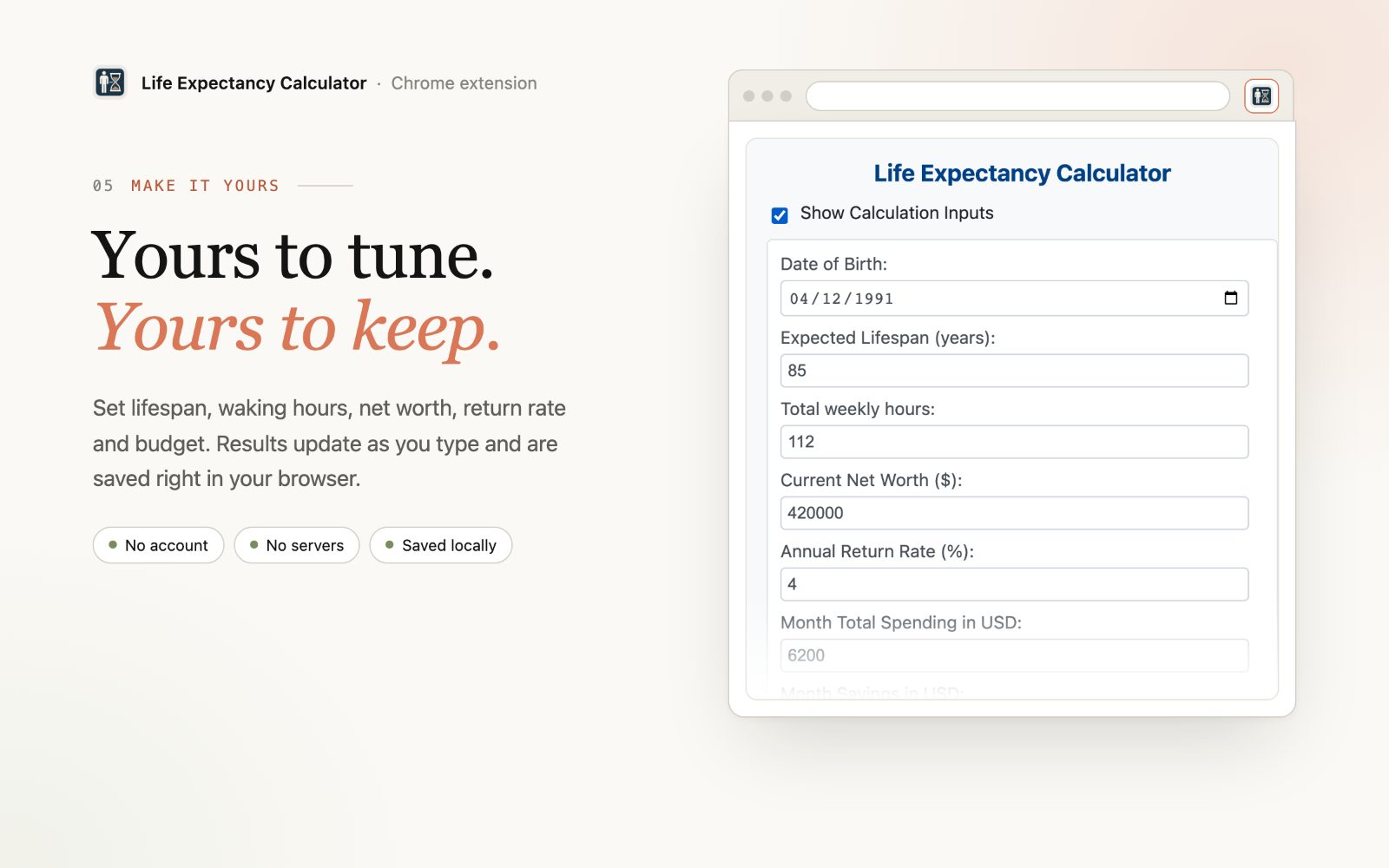Click the No account pill
This screenshot has height=868, width=1389.
click(x=158, y=545)
